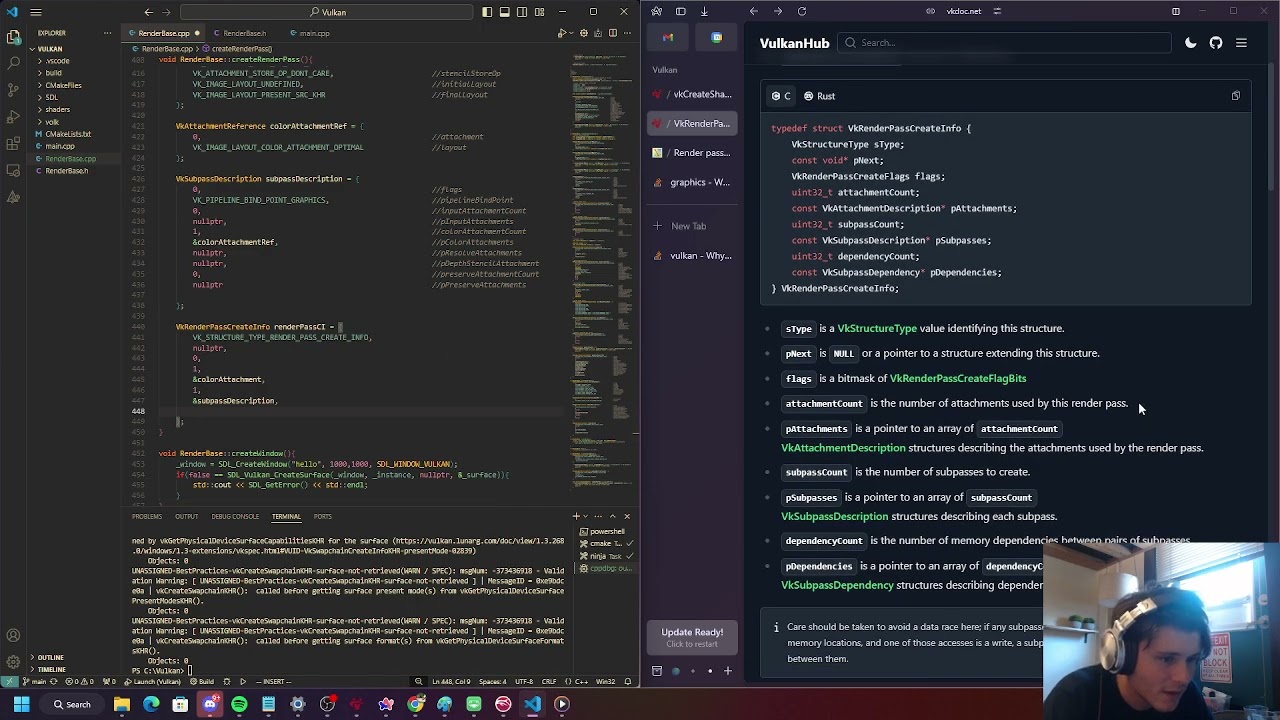Toggle bottom panel layout icon
The width and height of the screenshot is (1280, 720).
505,12
